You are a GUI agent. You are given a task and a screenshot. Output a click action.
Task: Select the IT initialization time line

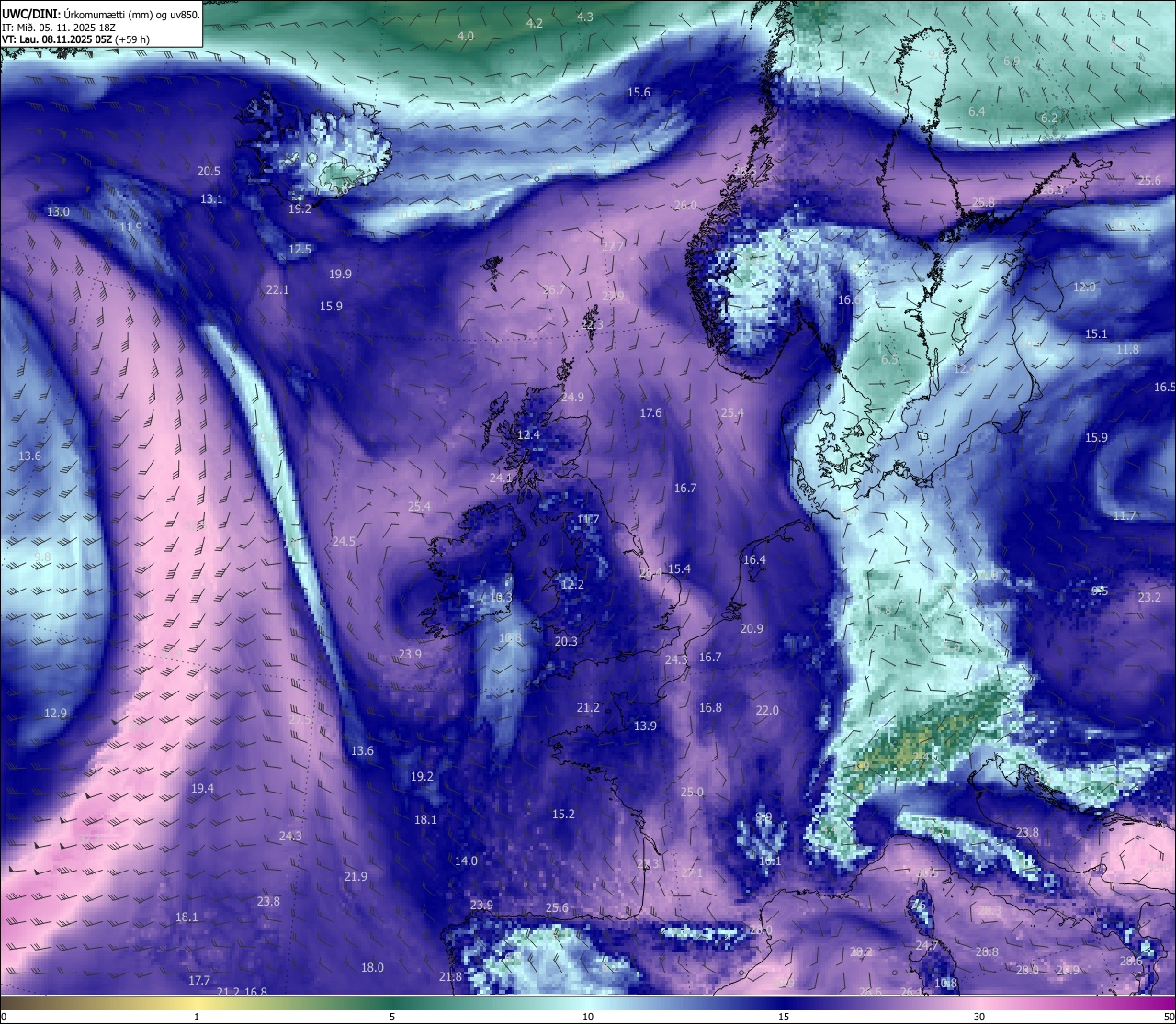pos(59,28)
